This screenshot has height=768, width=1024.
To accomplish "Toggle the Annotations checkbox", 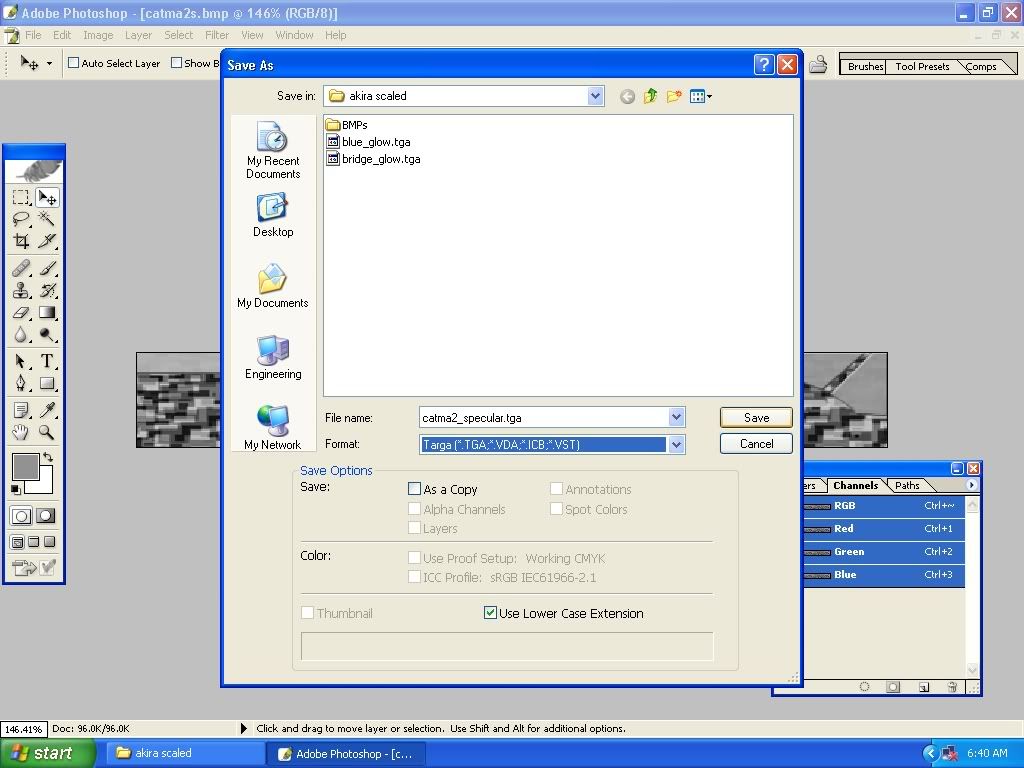I will coord(556,488).
